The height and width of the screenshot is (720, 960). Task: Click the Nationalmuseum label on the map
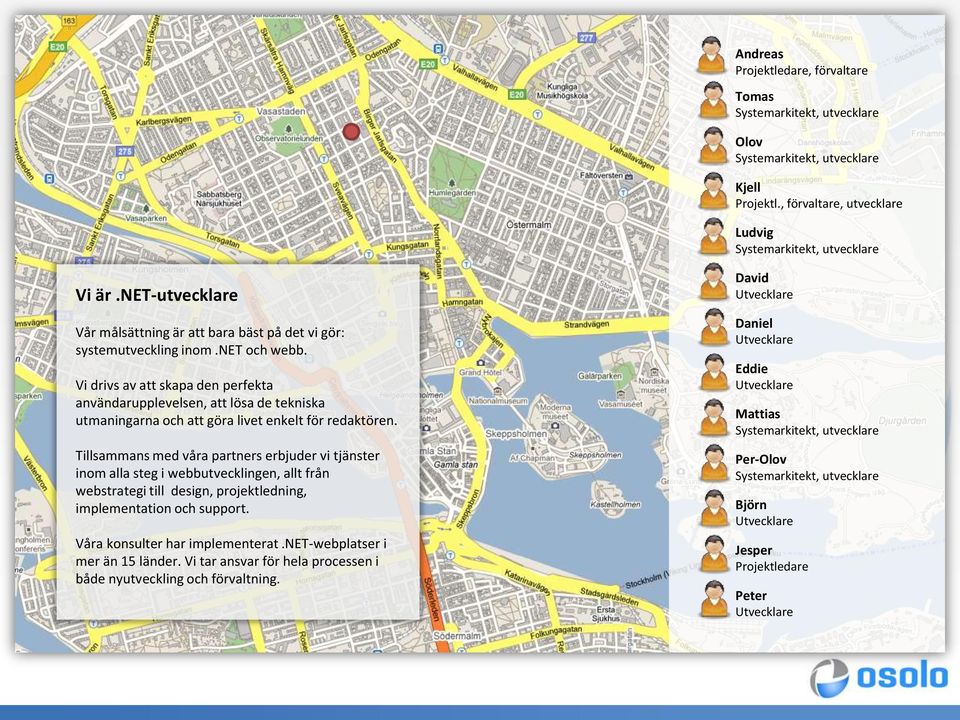[498, 401]
